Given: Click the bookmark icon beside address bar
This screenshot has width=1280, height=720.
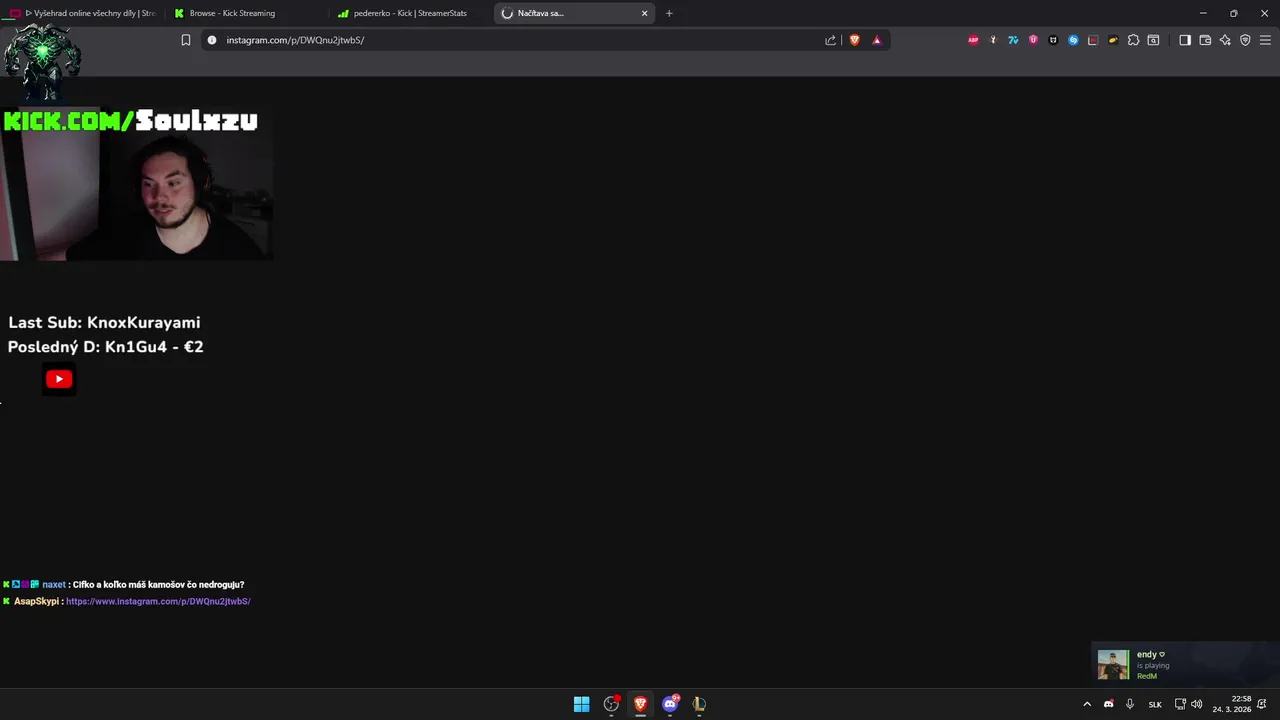Looking at the screenshot, I should coord(186,40).
